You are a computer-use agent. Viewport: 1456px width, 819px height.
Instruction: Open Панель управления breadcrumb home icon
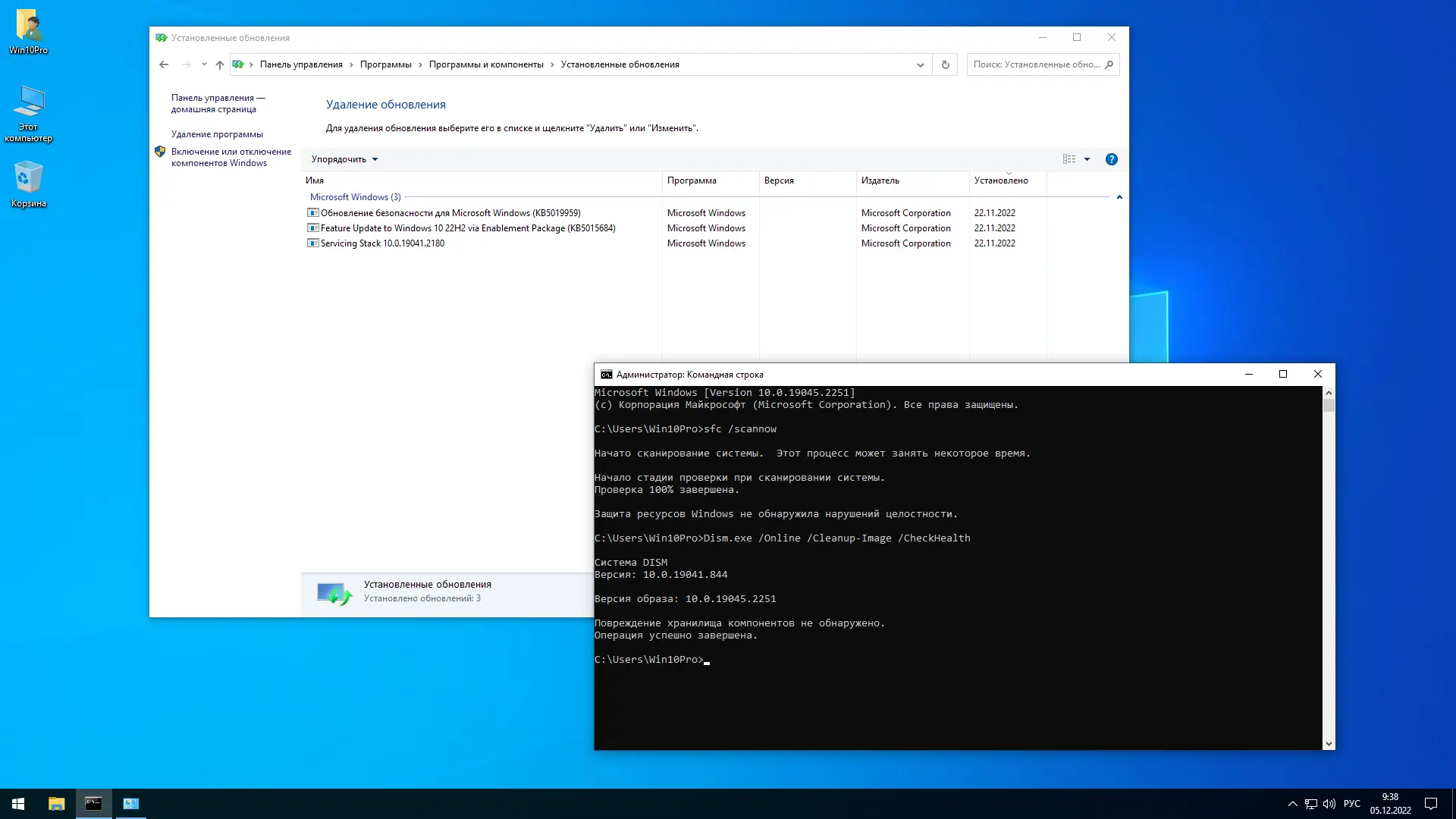pos(237,64)
